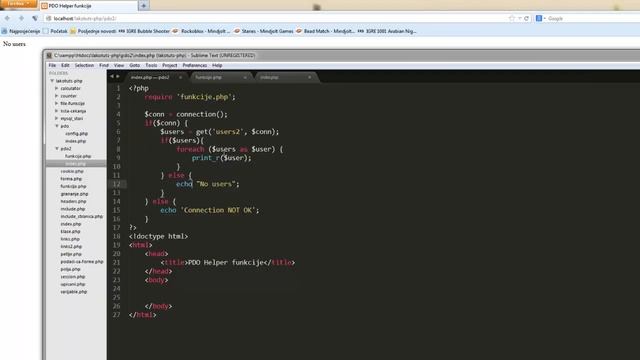Open the Rockoblox - Mindjolt bookmark
Image resolution: width=640 pixels, height=360 pixels.
click(202, 31)
